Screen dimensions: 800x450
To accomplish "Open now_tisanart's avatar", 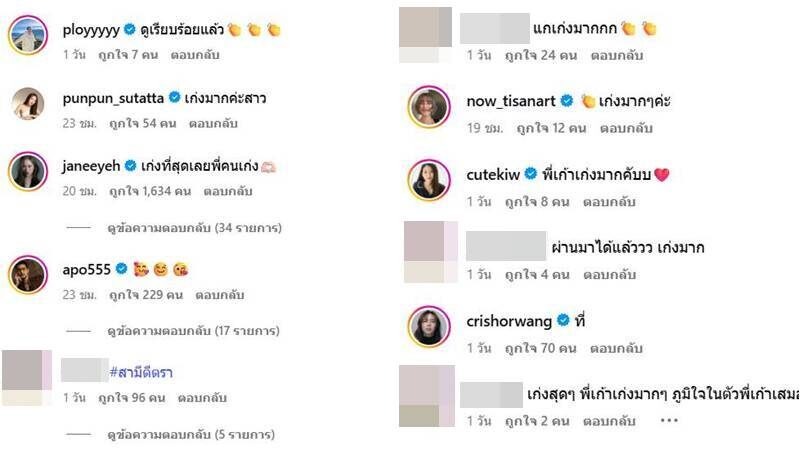I will click(x=429, y=107).
